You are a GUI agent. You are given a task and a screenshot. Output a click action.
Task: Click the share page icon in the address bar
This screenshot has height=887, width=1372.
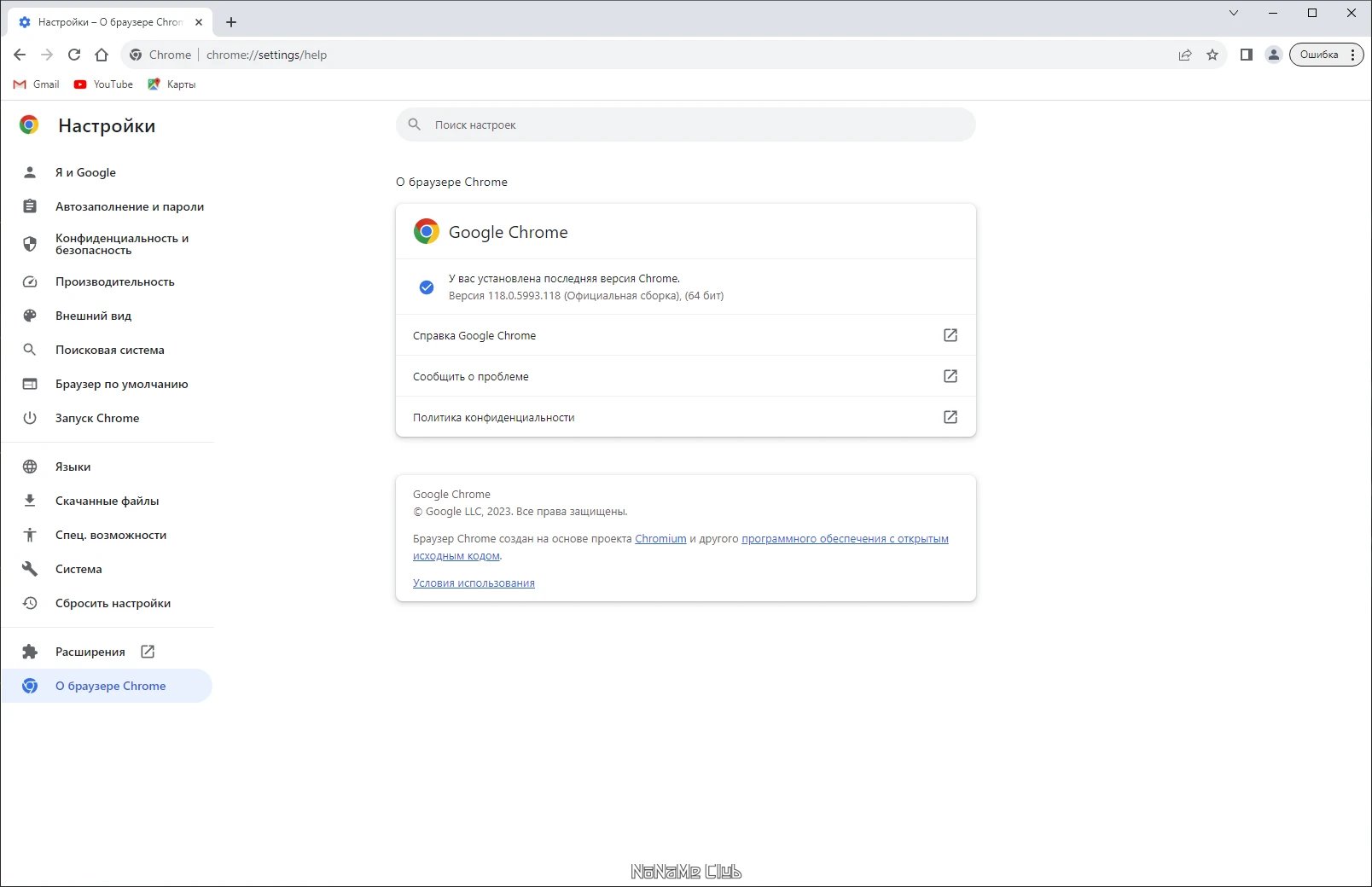click(x=1185, y=55)
